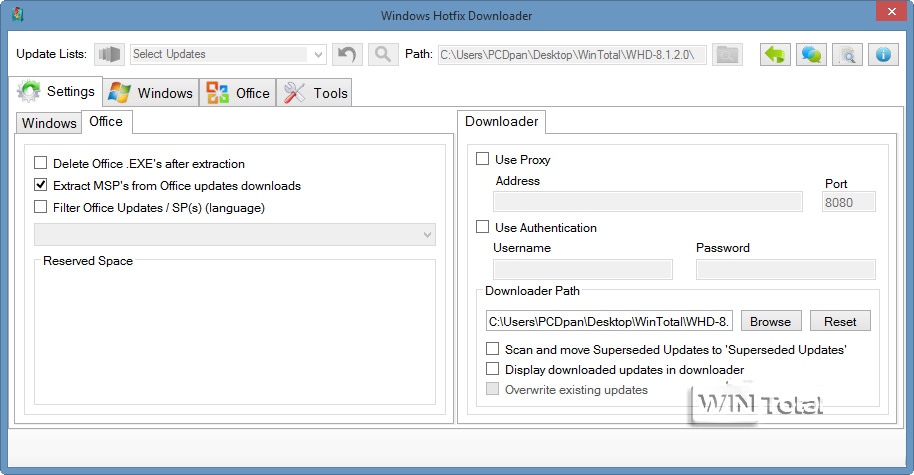Click the Downloader Path text field
914x475 pixels.
point(609,321)
